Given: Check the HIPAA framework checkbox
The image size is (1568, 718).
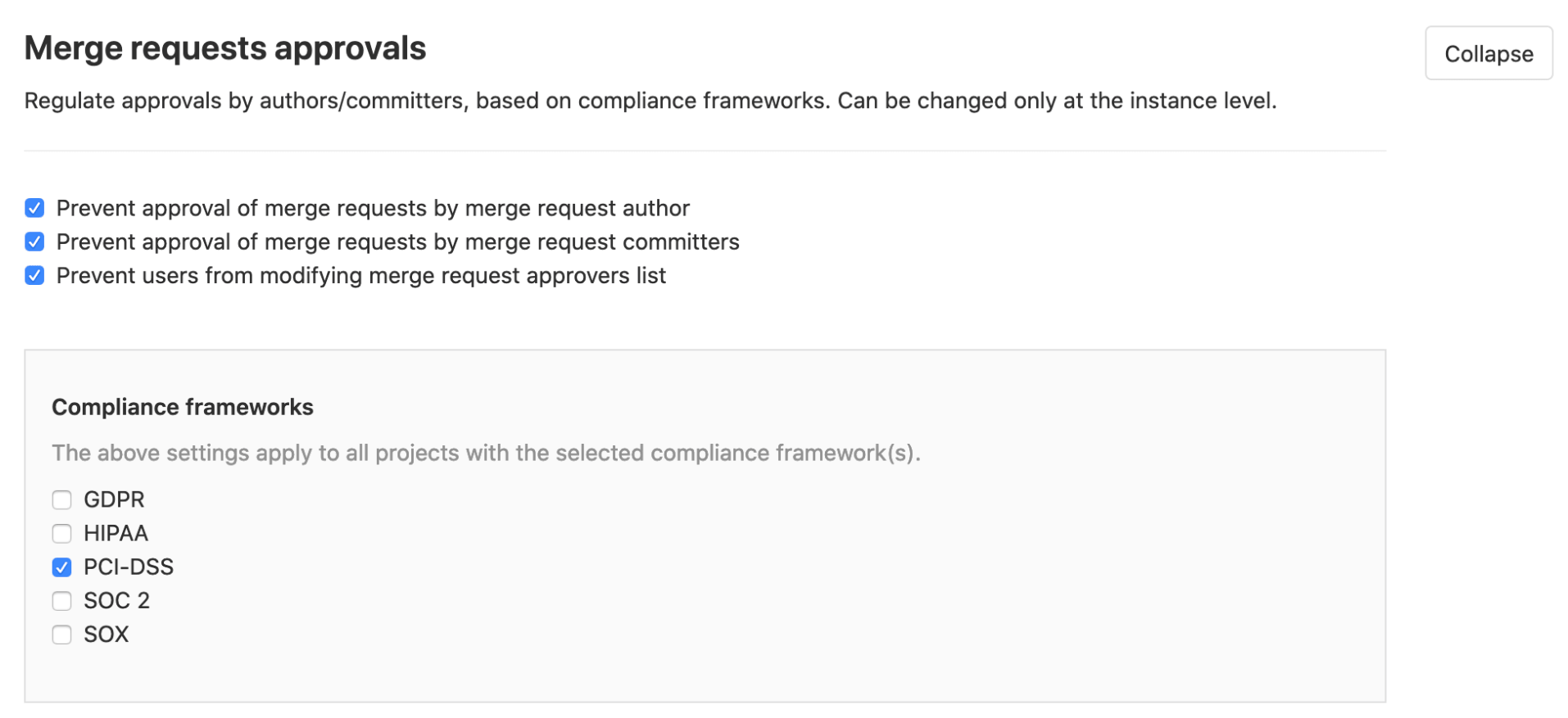Looking at the screenshot, I should click(61, 533).
